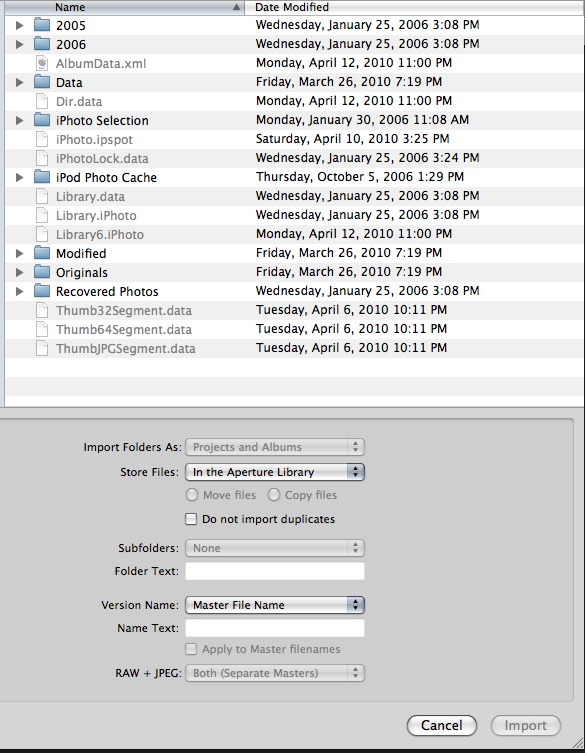Click the Thumb64Segment.data file icon
This screenshot has width=585, height=753.
coord(42,329)
